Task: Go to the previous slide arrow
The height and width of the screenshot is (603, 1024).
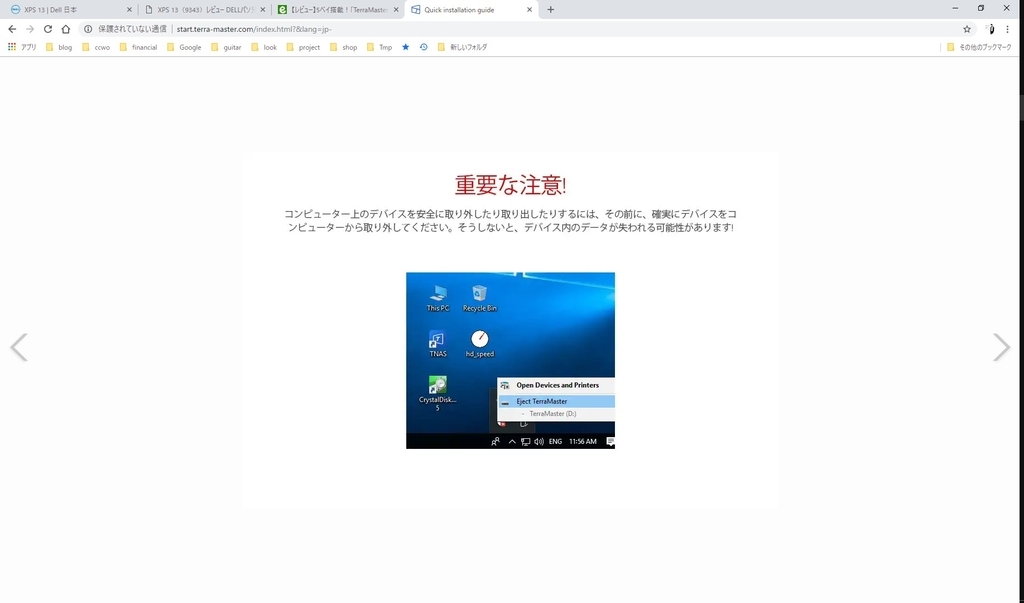Action: click(x=18, y=347)
